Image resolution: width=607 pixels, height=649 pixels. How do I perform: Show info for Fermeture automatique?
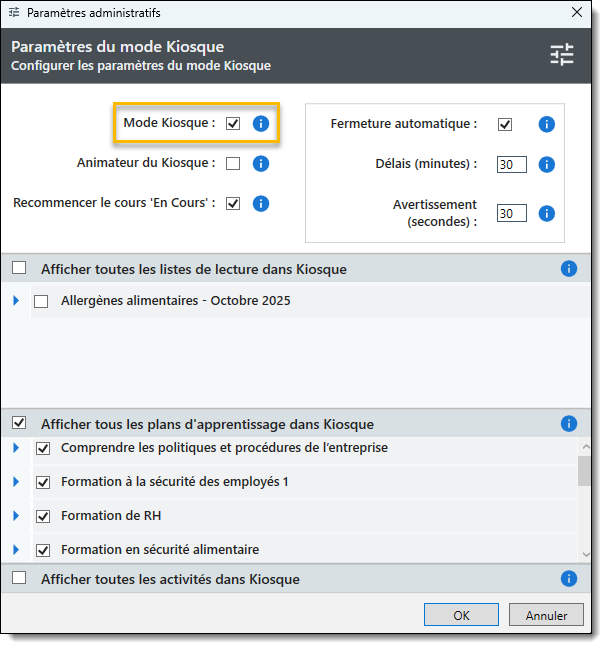pyautogui.click(x=546, y=125)
